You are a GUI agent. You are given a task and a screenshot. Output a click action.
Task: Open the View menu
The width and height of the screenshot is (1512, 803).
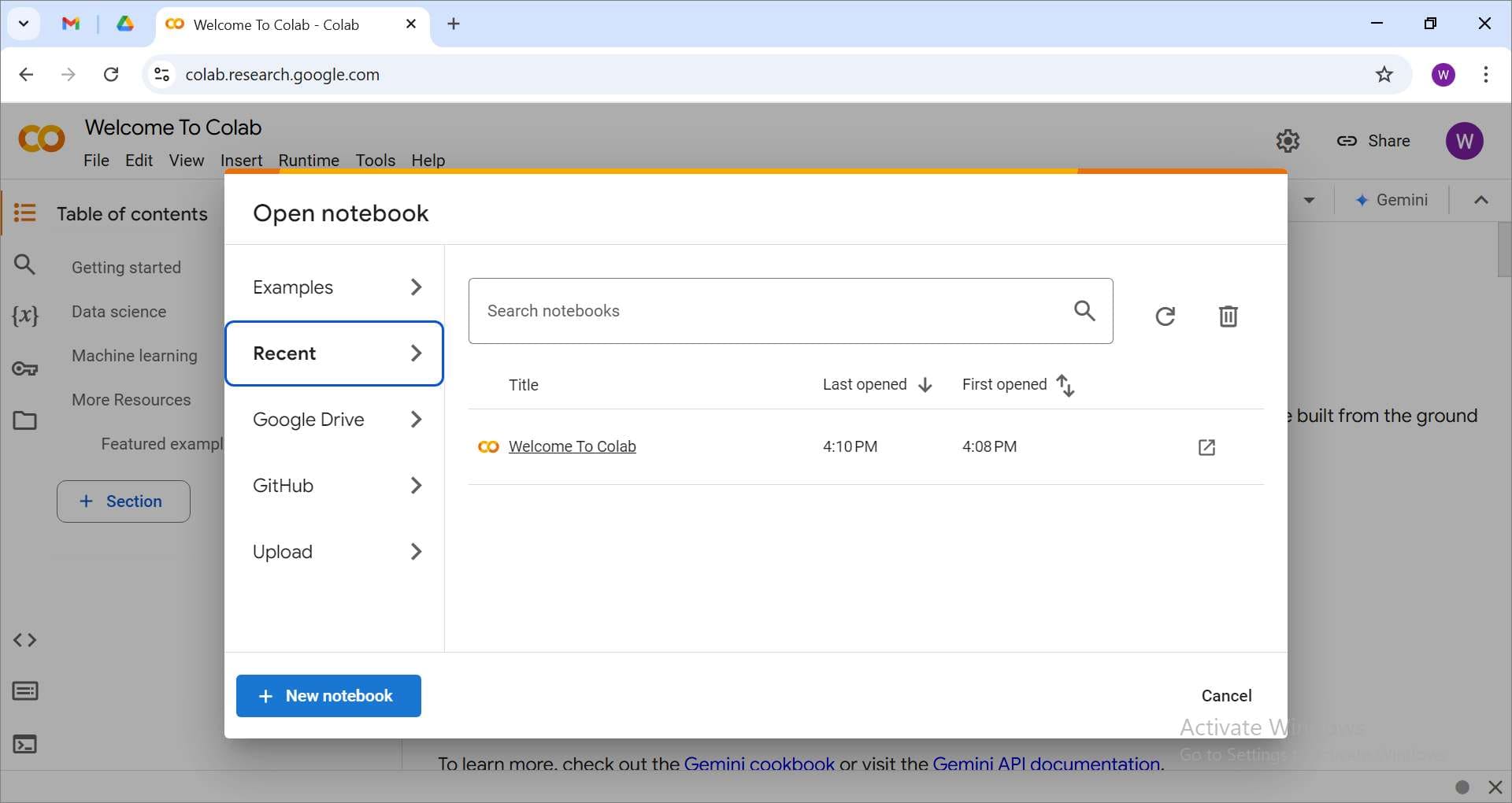coord(187,160)
